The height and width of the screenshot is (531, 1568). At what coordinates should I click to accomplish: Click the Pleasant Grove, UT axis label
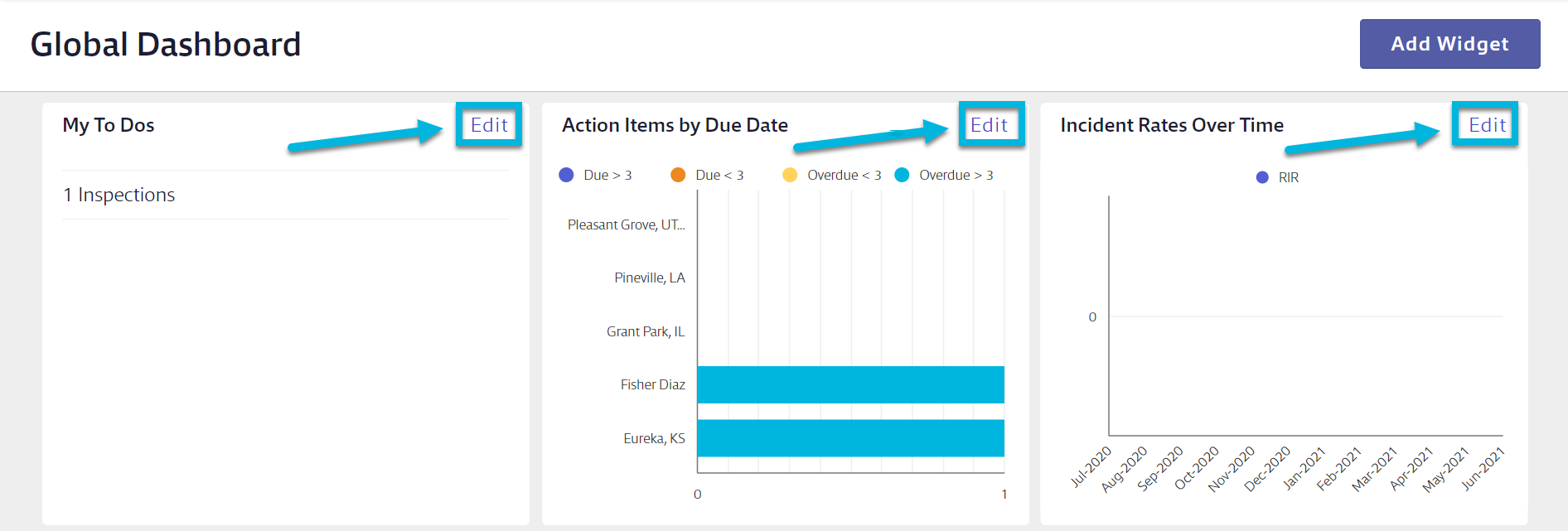click(626, 224)
